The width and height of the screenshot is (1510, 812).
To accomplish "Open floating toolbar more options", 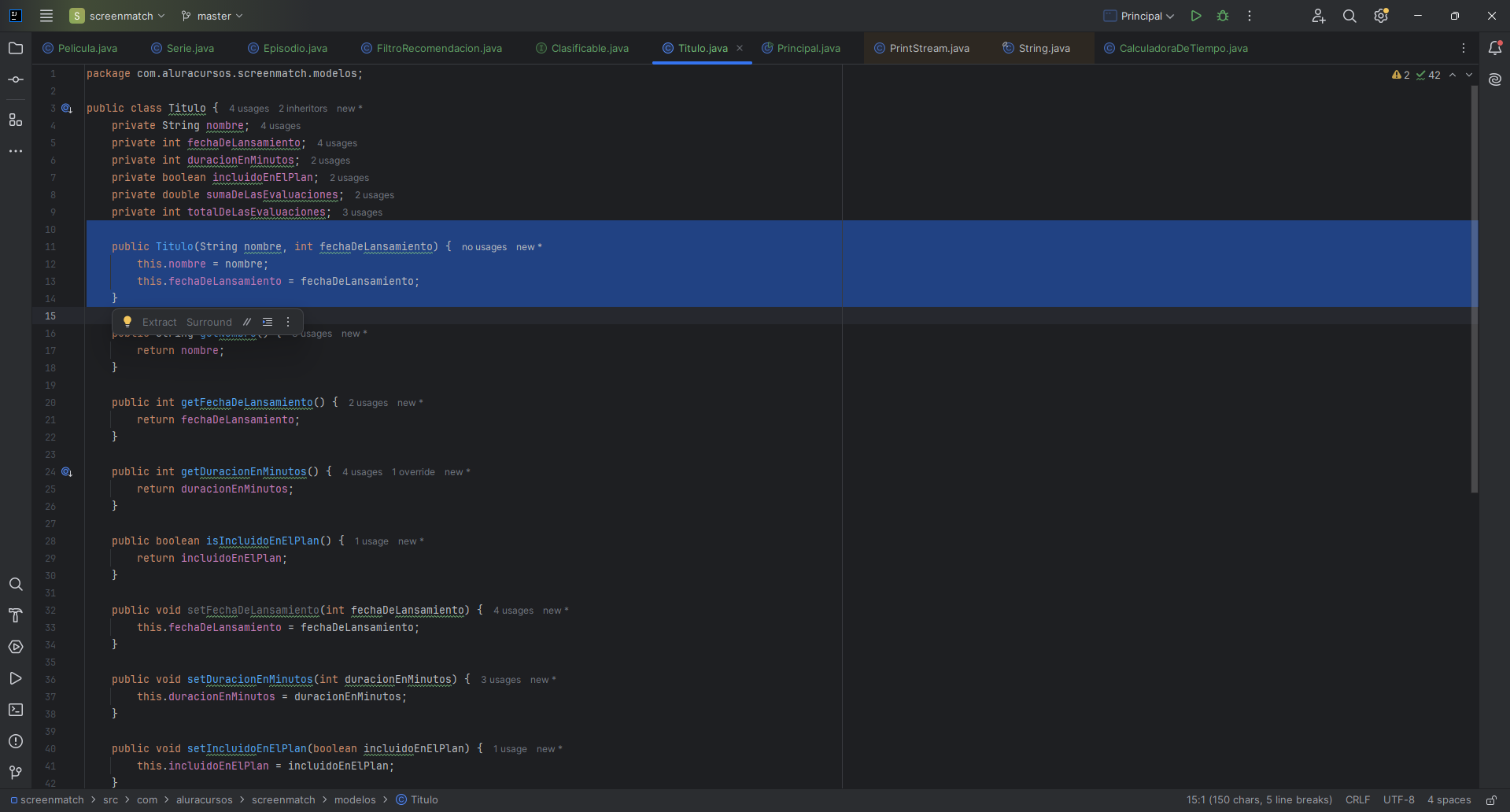I will [x=288, y=322].
